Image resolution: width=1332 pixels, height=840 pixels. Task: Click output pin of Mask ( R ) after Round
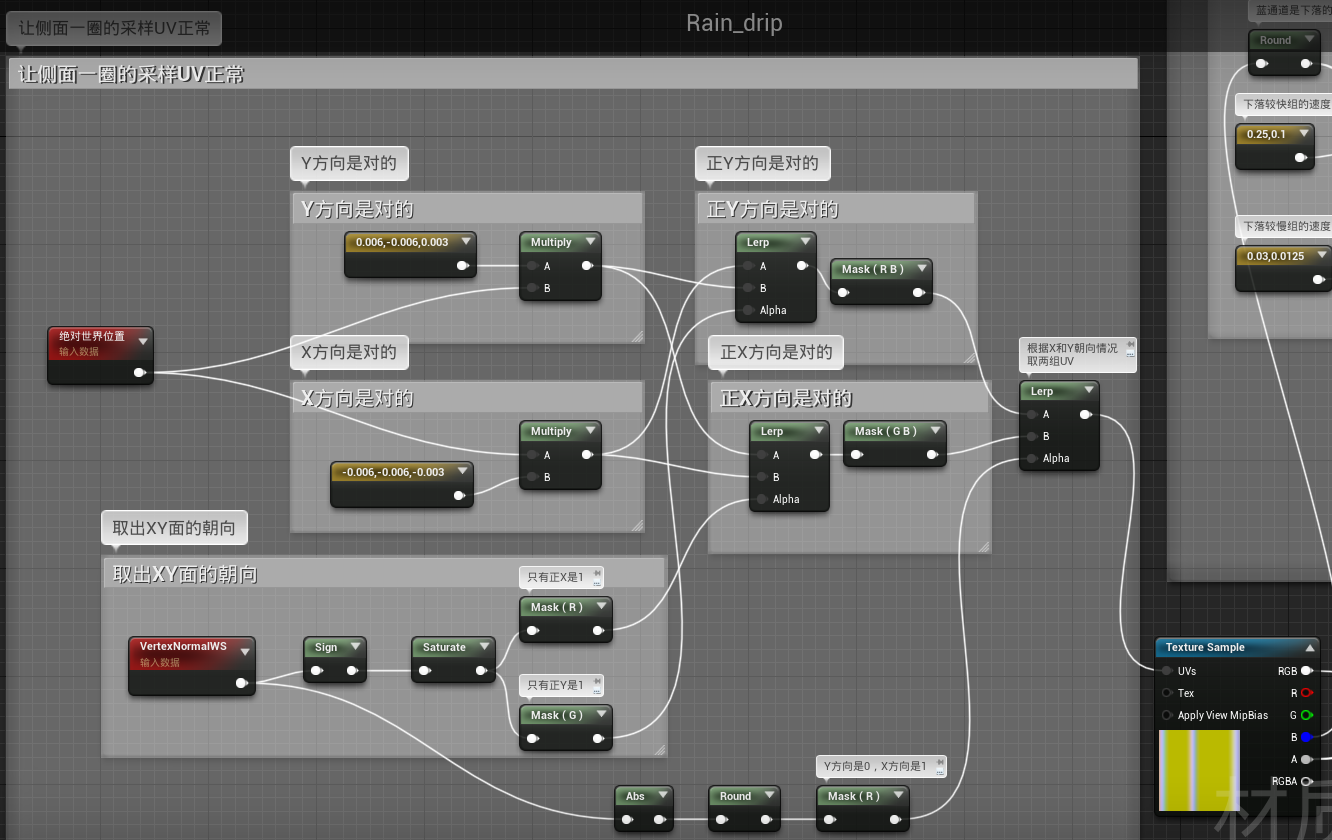(x=896, y=820)
